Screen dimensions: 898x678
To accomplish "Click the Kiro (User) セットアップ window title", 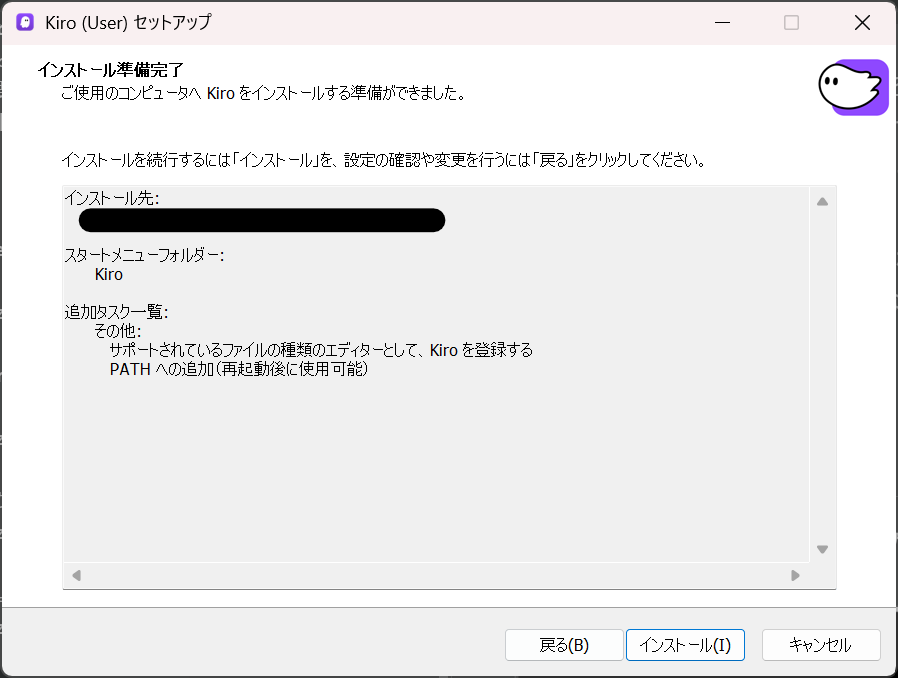I will tap(128, 22).
